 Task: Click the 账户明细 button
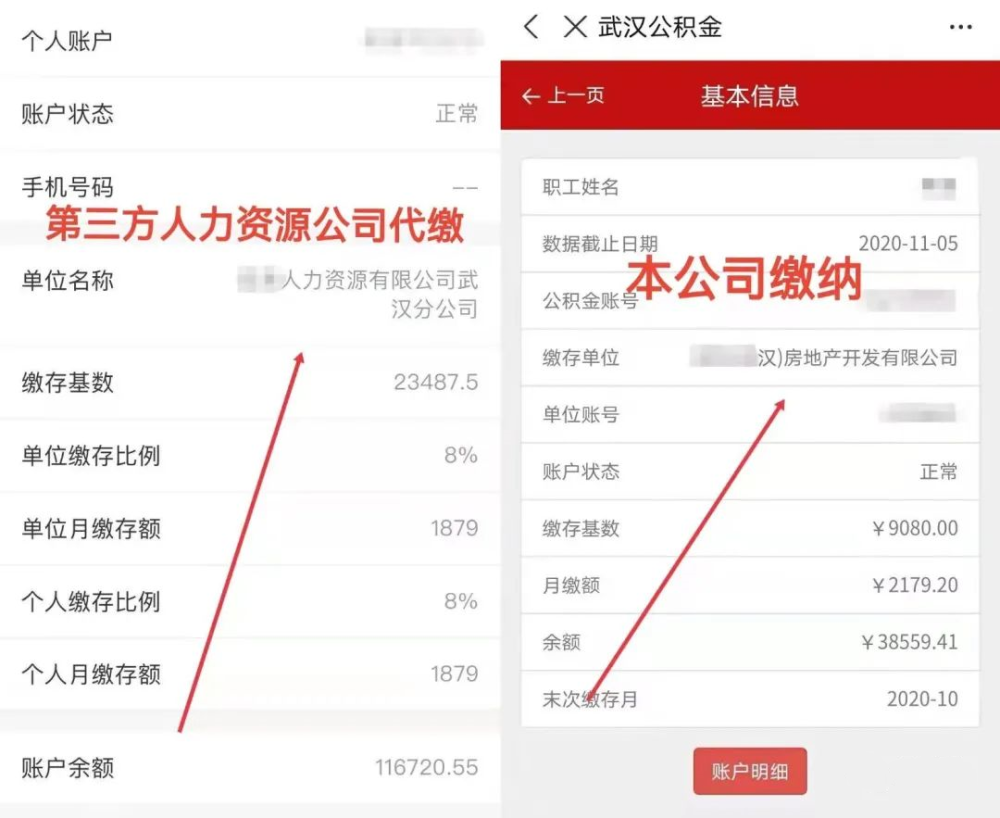click(750, 771)
